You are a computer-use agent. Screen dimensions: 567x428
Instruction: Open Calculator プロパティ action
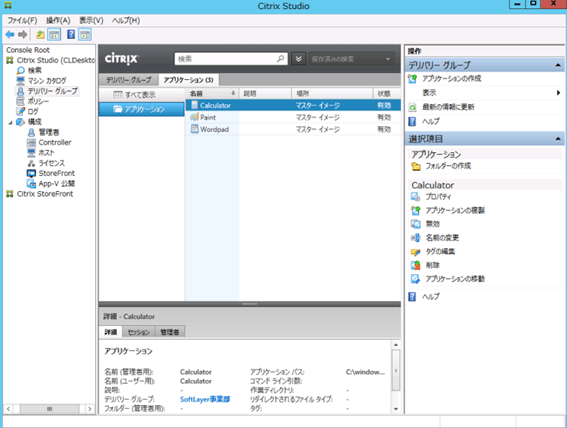point(438,197)
